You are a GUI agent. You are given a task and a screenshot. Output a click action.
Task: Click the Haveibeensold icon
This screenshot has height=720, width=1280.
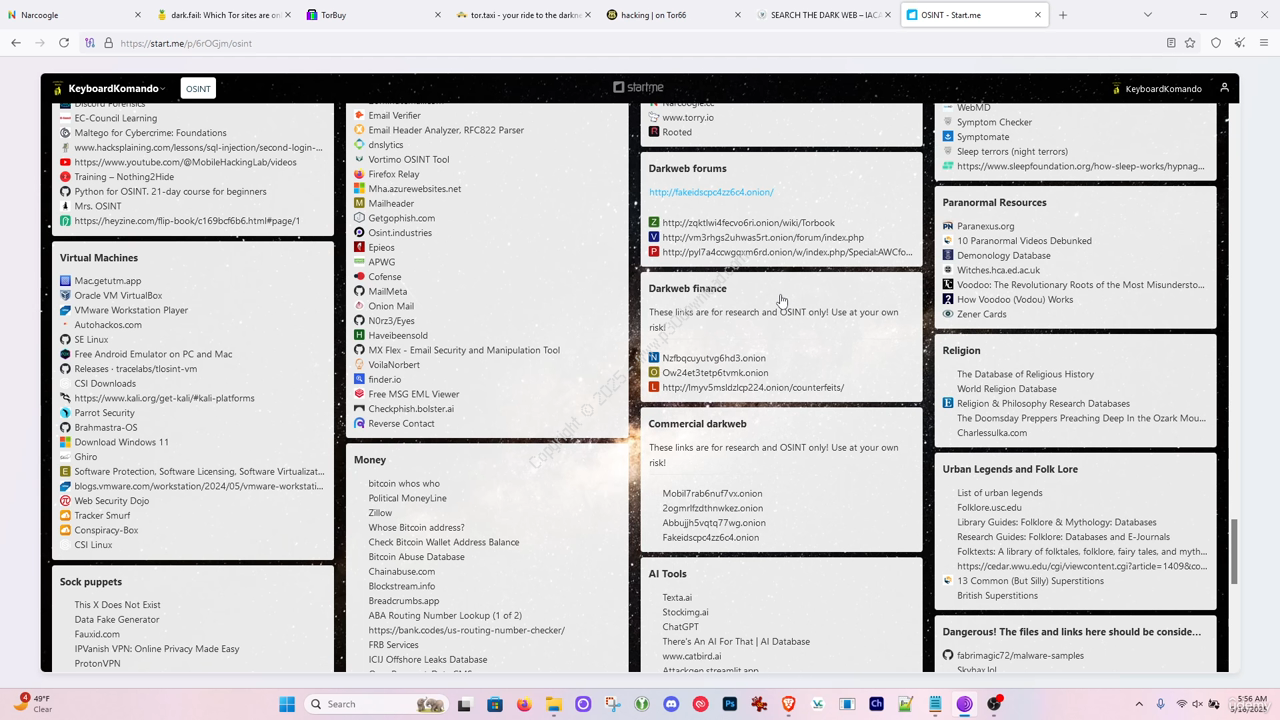coord(359,336)
